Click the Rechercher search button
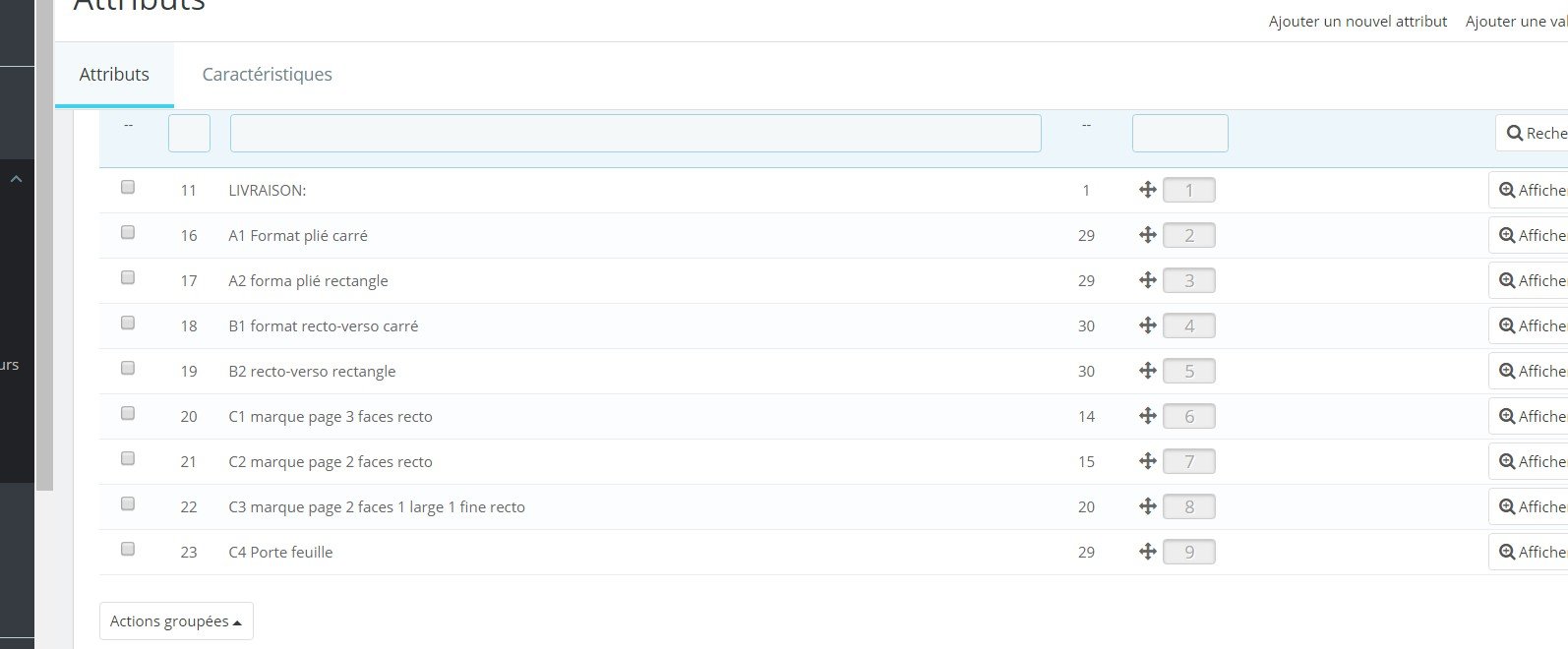 (1533, 133)
